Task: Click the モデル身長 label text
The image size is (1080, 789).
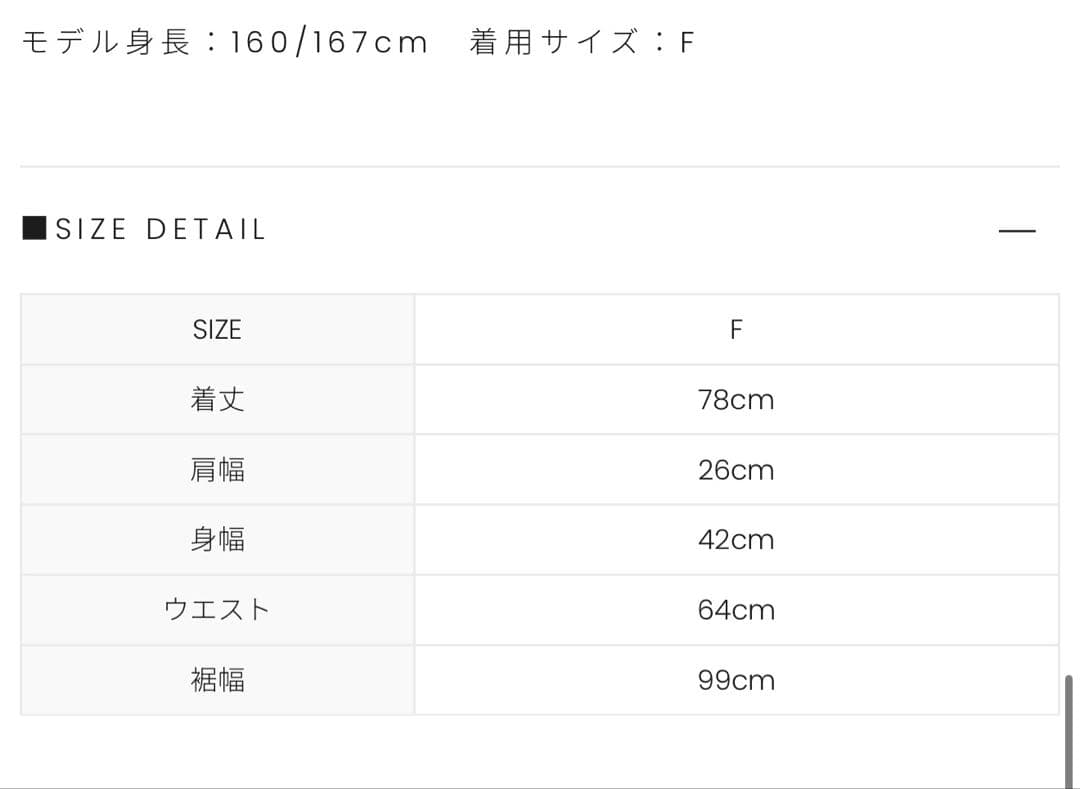Action: click(106, 42)
